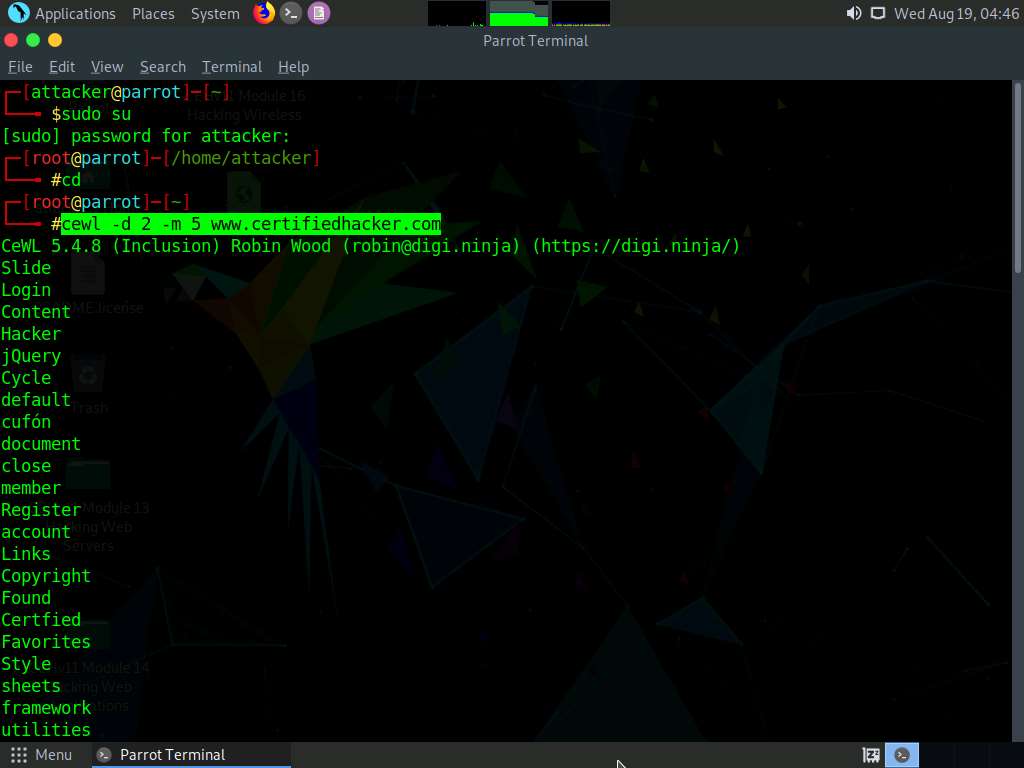Open the Edit menu in Parrot Terminal

(62, 67)
